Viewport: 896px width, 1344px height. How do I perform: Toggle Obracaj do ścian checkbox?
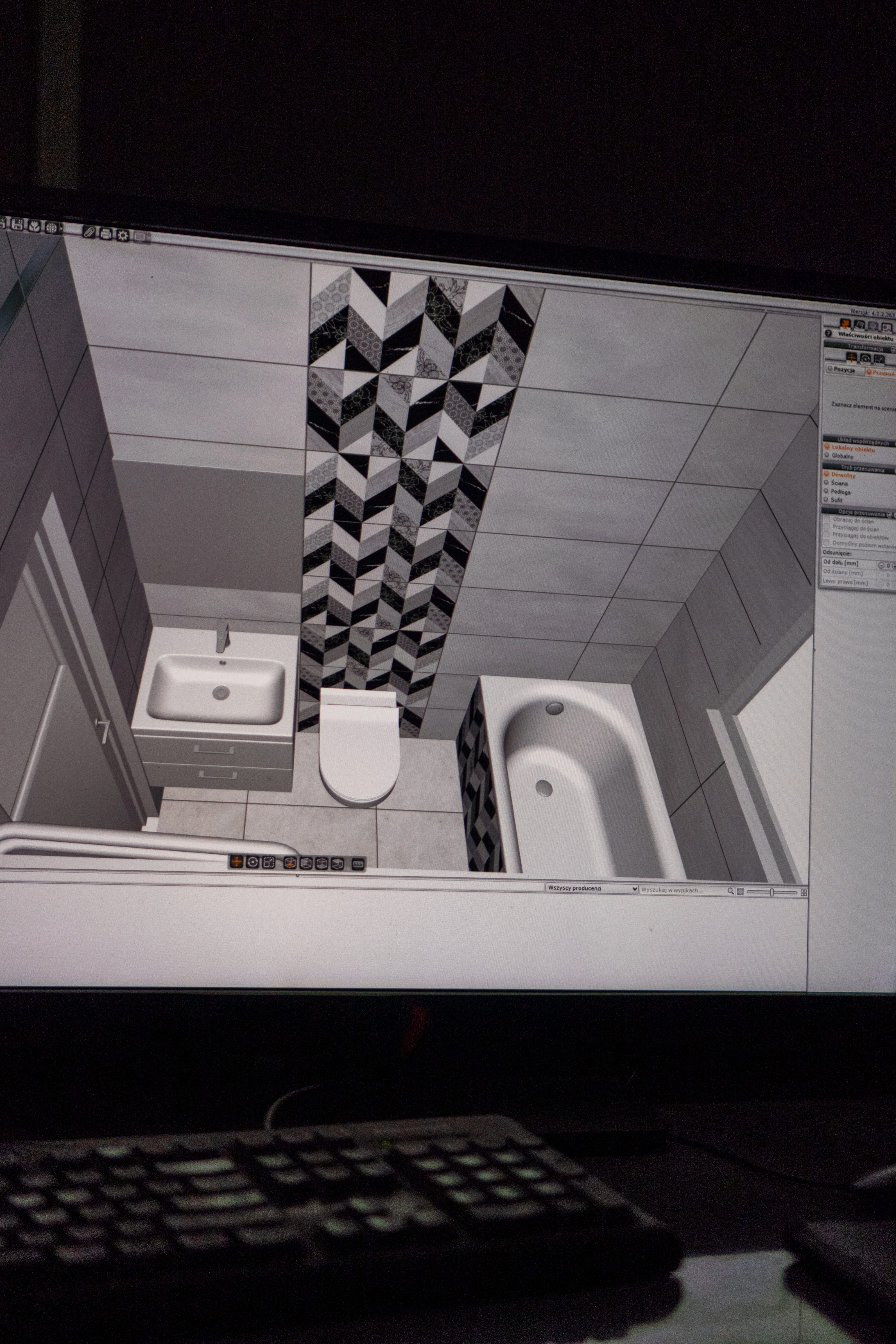pyautogui.click(x=827, y=519)
